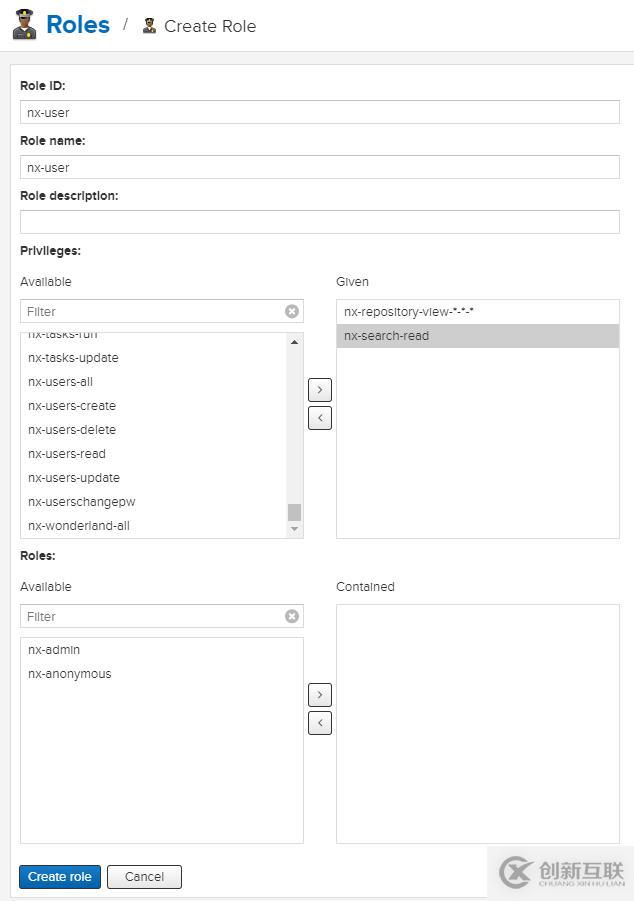Cancel the role creation
Screen dimensions: 634x901
(144, 877)
